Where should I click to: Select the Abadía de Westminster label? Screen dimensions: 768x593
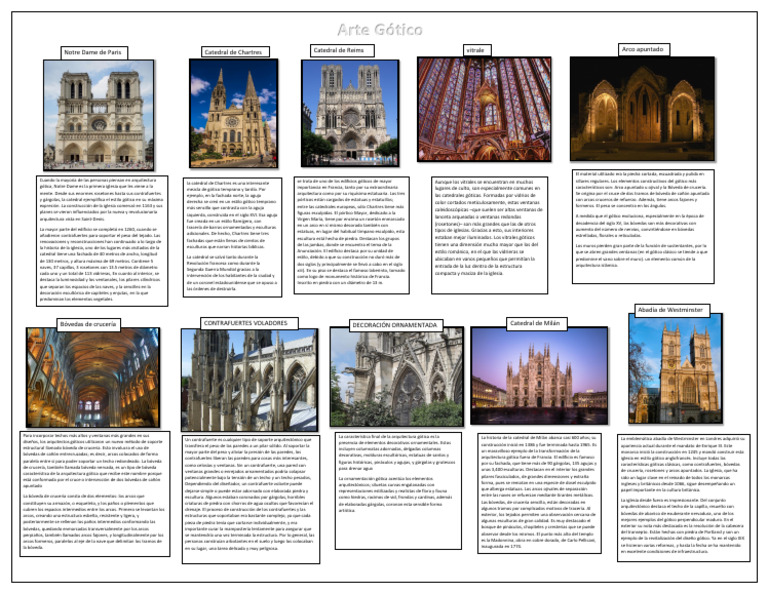pos(672,310)
